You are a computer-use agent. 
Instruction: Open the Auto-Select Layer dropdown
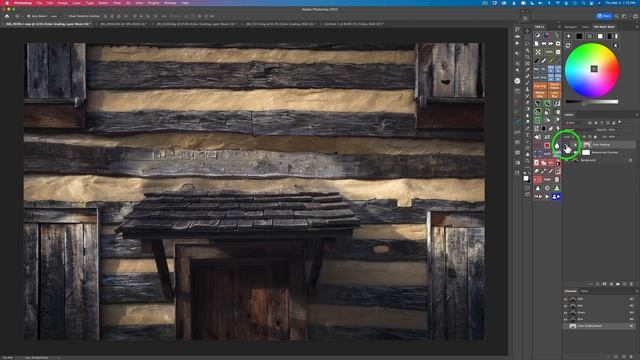tap(55, 16)
